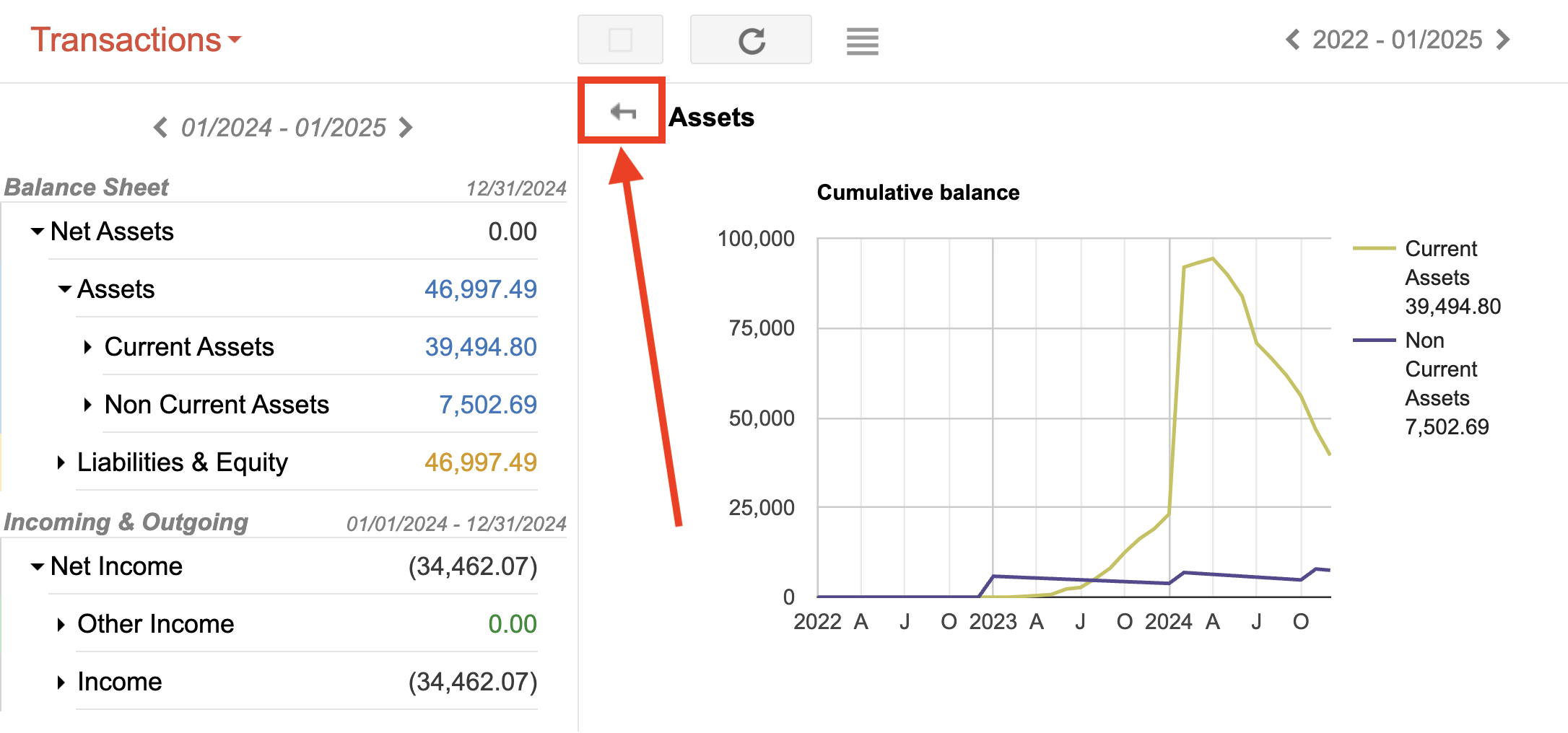Expand the Non Current Assets row
The height and width of the screenshot is (733, 1568).
tap(88, 405)
